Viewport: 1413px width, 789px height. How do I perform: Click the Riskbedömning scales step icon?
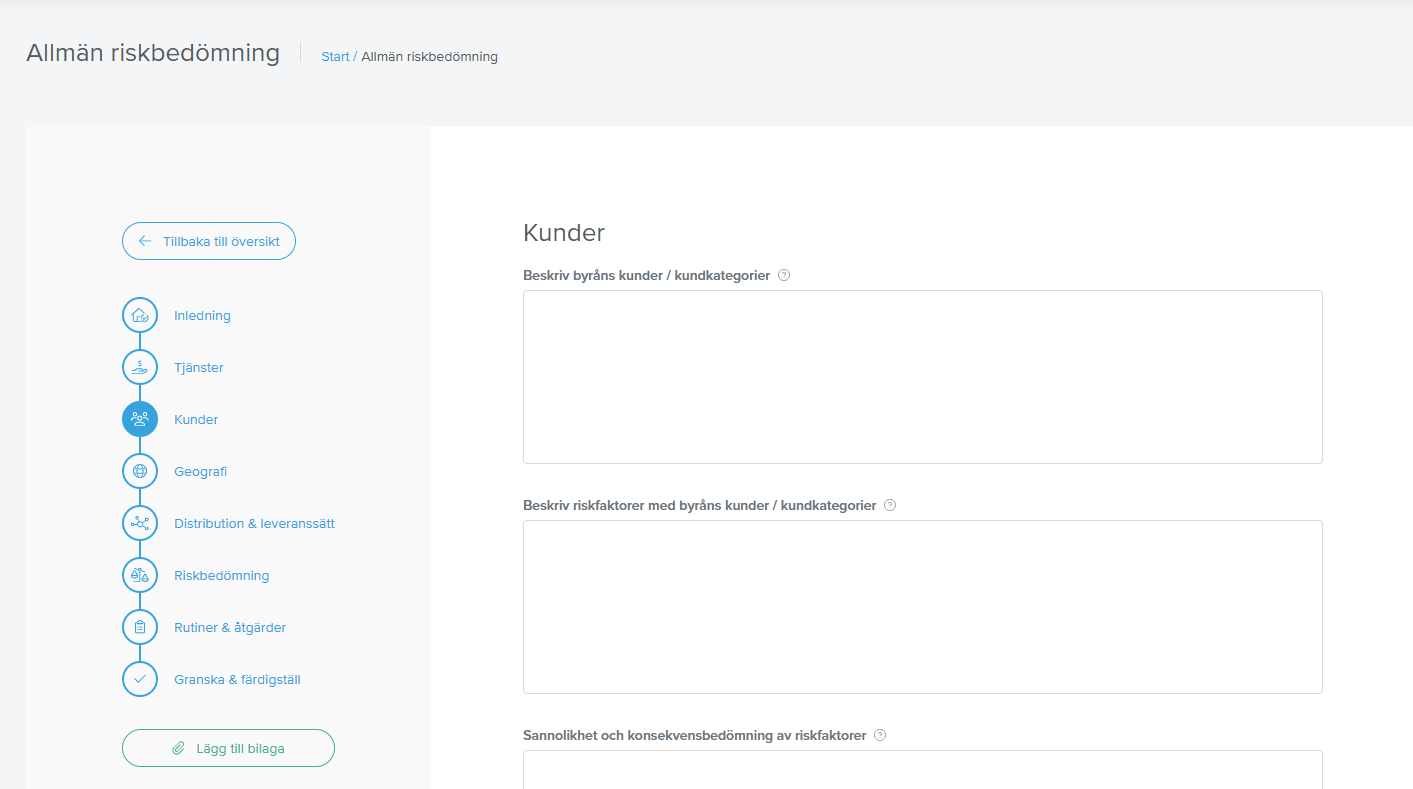(140, 575)
